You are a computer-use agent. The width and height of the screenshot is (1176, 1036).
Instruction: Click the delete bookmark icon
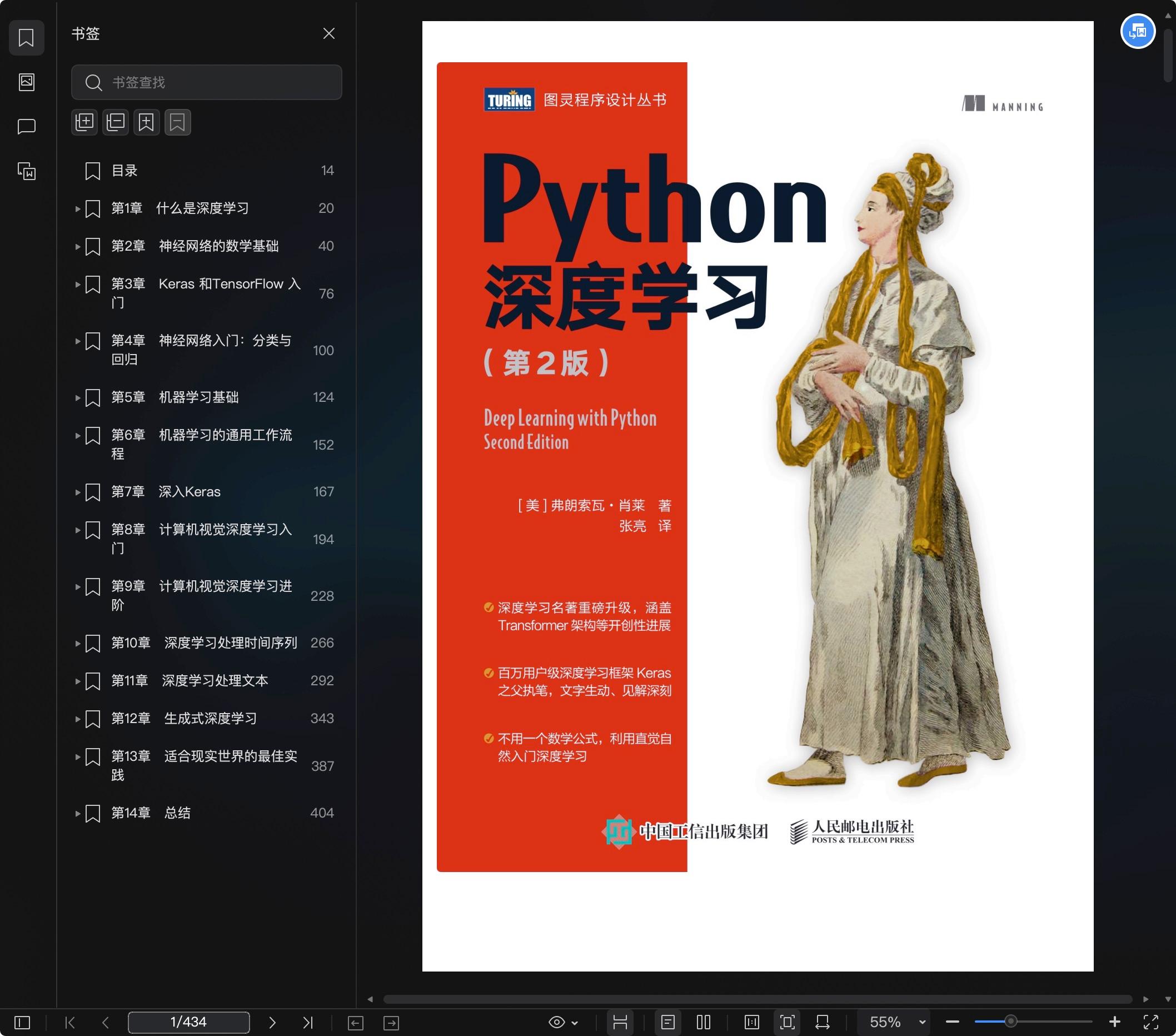point(177,122)
